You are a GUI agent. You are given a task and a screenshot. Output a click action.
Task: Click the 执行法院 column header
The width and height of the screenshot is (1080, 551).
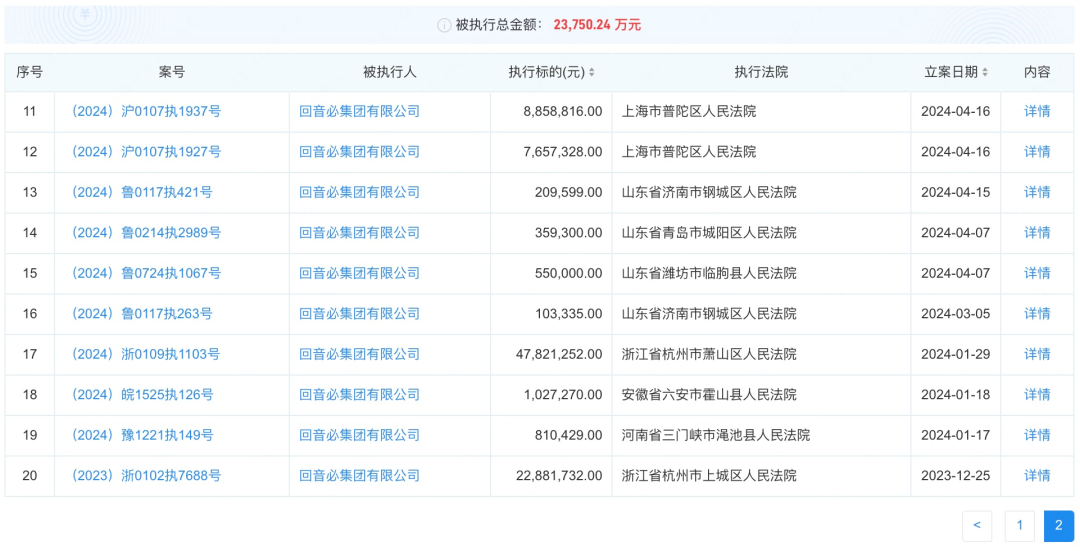coord(761,72)
